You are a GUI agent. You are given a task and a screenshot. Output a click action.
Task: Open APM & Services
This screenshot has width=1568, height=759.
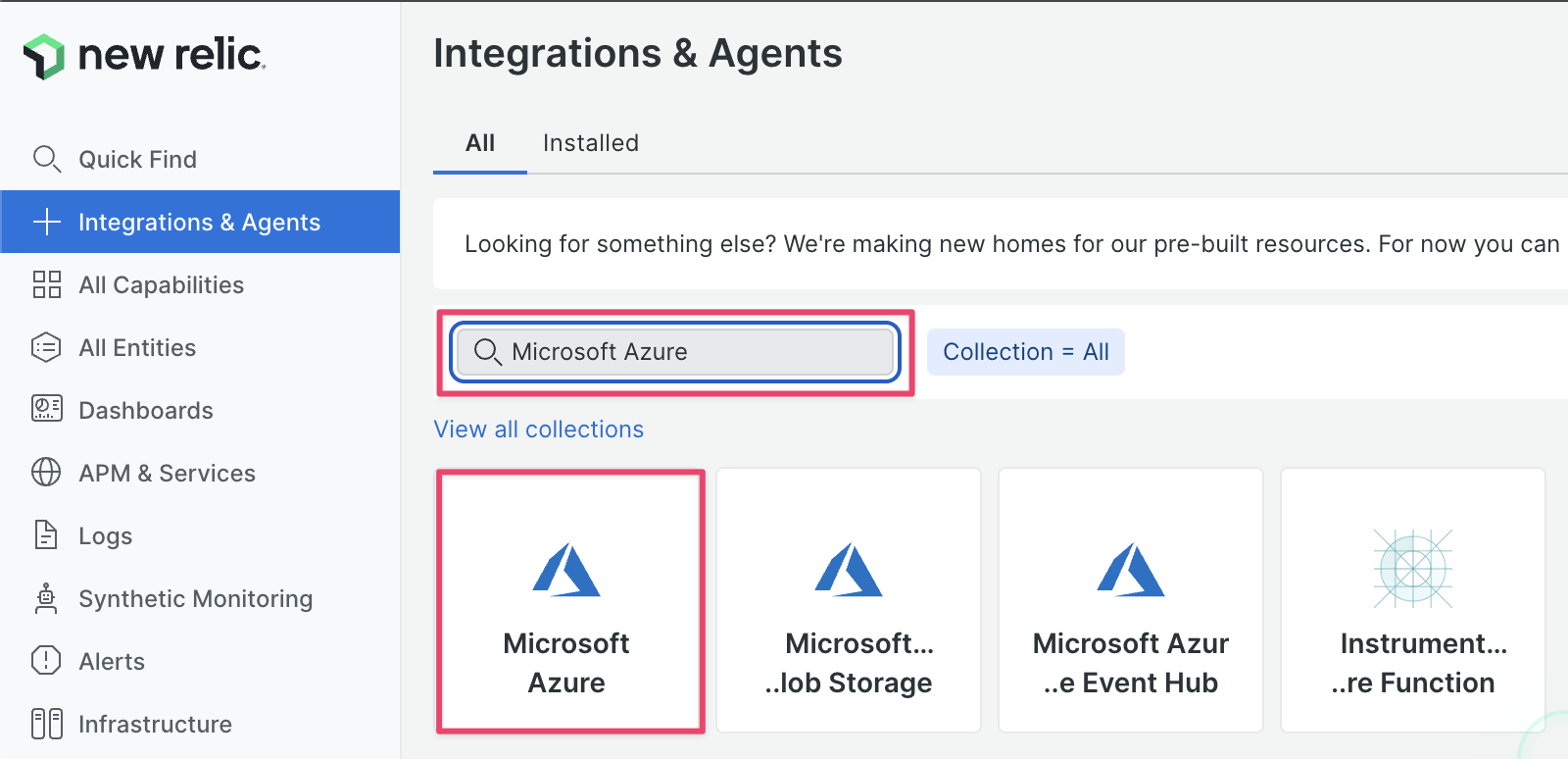167,473
